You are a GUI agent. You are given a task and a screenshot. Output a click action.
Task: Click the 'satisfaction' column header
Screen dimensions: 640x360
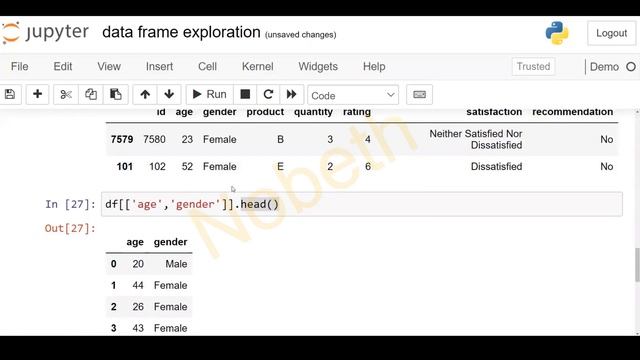(x=494, y=112)
